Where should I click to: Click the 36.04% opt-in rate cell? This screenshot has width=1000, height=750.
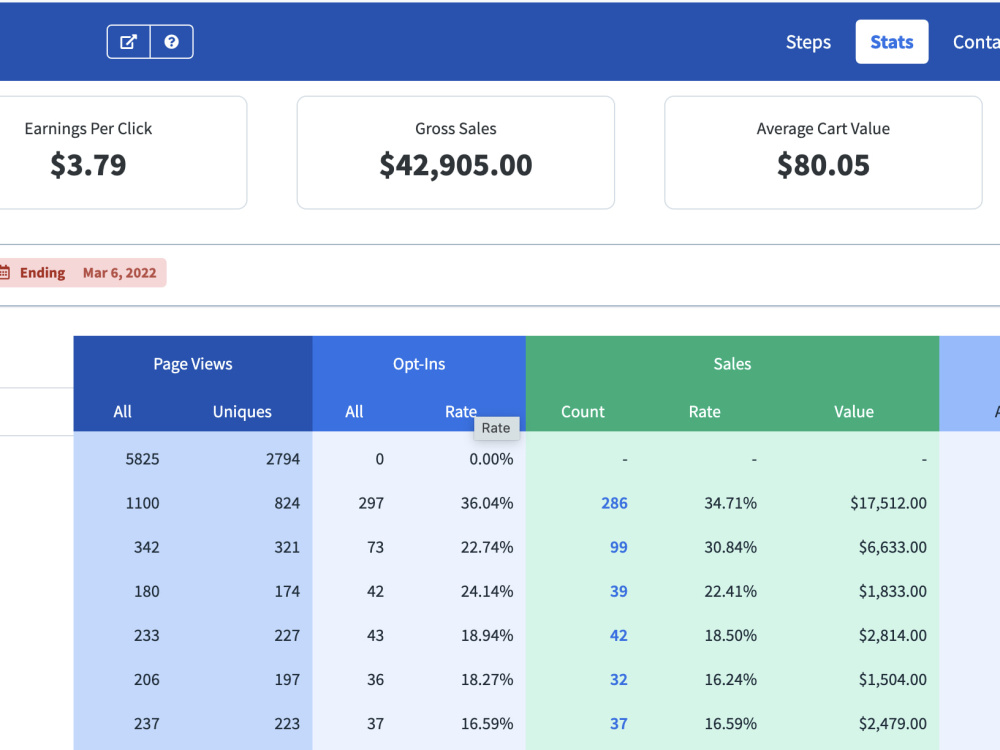[x=487, y=503]
